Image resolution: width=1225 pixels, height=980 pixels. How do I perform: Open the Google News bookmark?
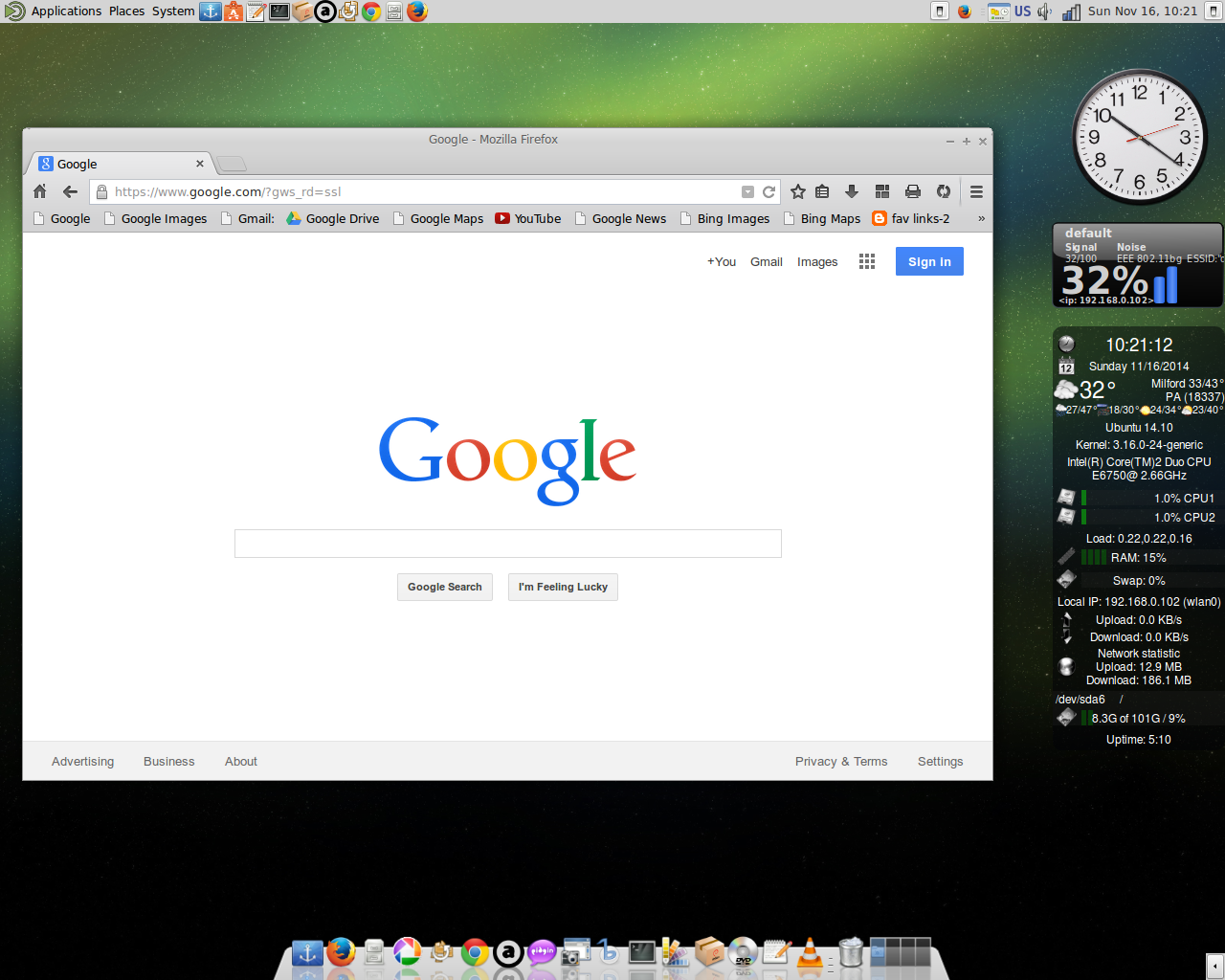coord(620,218)
